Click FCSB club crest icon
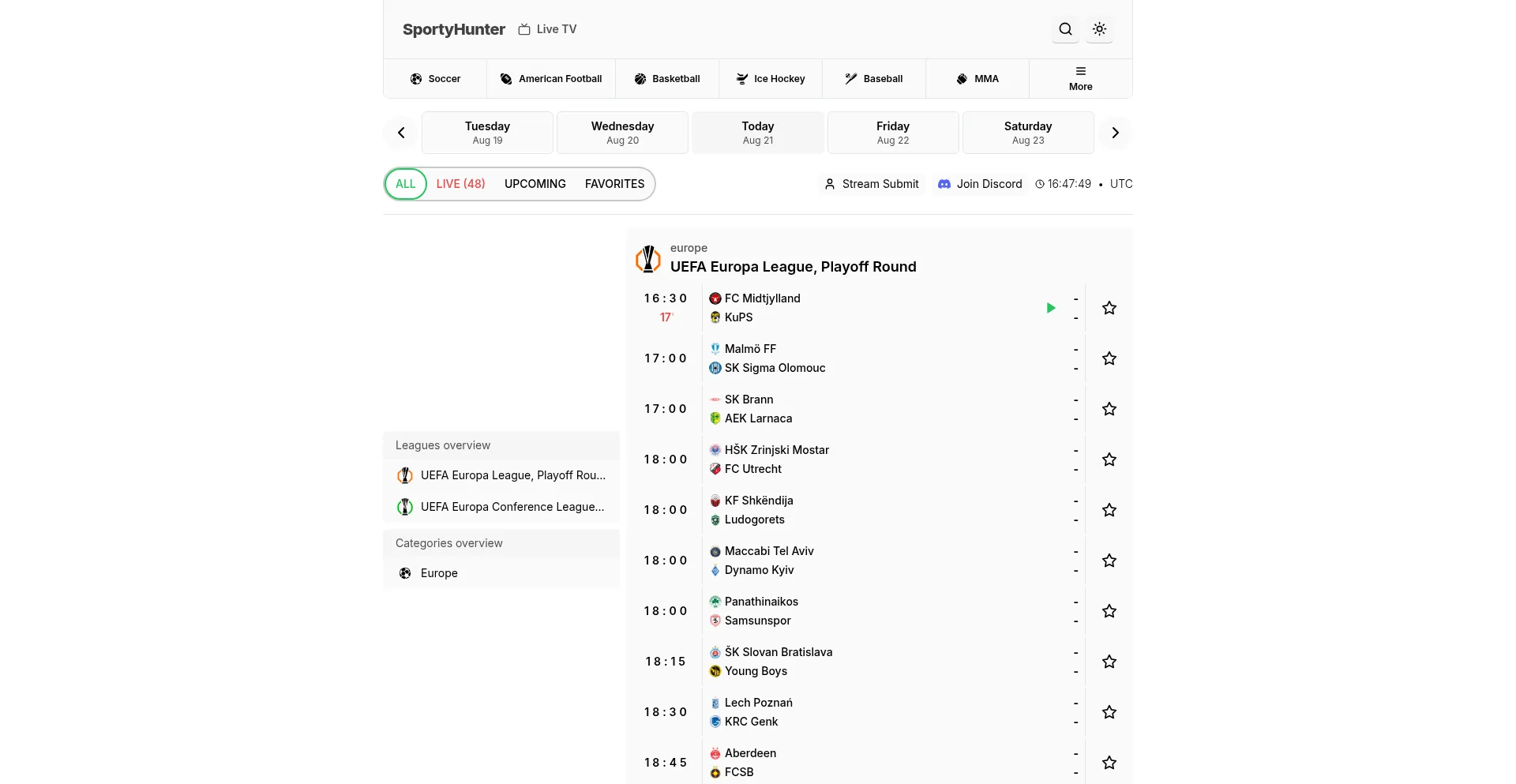The image size is (1516, 784). [715, 772]
